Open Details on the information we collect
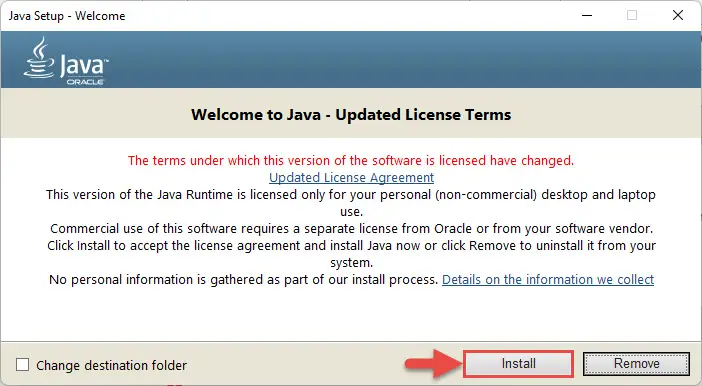Image resolution: width=702 pixels, height=386 pixels. [x=548, y=279]
